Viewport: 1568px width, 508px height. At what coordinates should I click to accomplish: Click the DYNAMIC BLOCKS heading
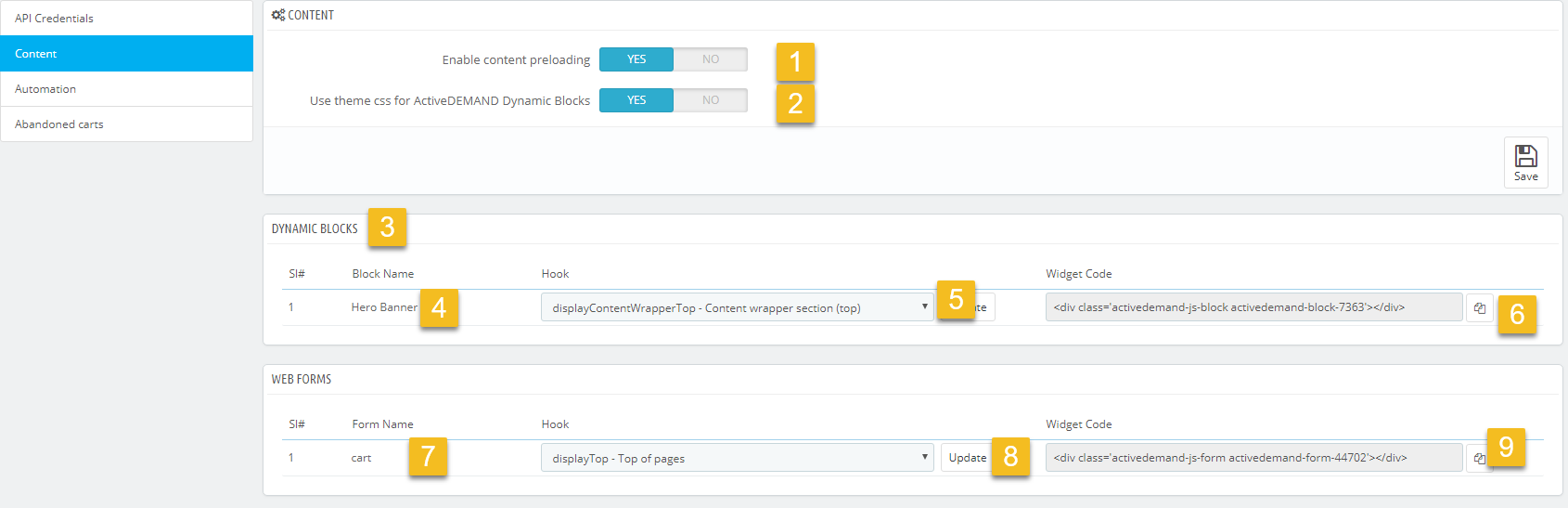coord(315,228)
